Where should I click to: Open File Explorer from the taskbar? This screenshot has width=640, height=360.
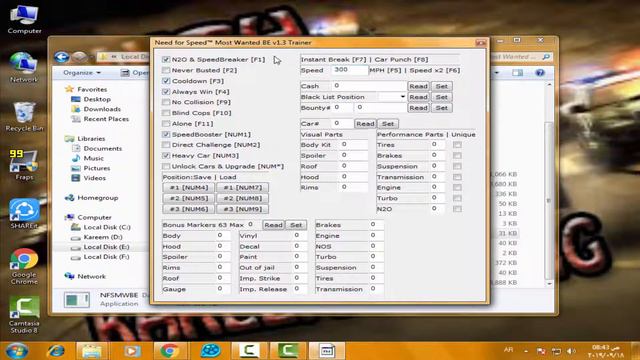tap(91, 351)
